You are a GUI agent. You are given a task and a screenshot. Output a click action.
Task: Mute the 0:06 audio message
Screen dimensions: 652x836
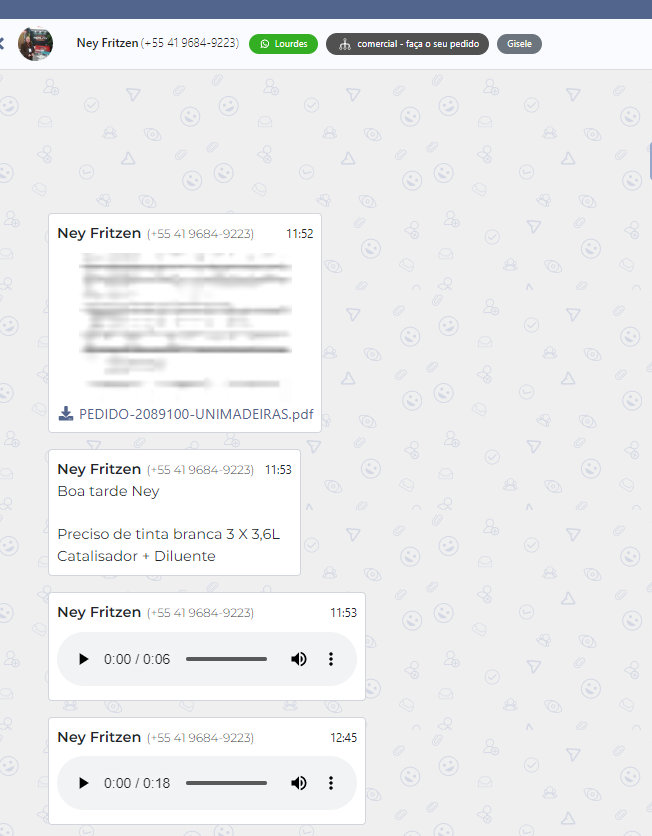click(298, 659)
